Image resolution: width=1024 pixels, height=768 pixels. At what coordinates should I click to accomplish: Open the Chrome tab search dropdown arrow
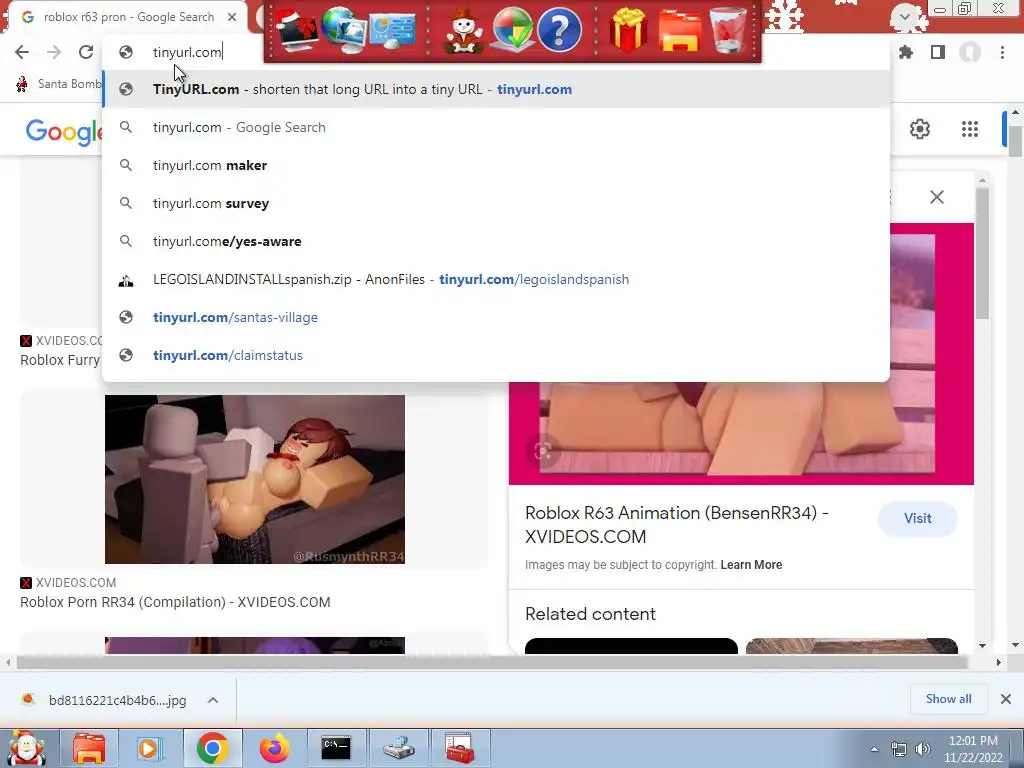(x=904, y=17)
